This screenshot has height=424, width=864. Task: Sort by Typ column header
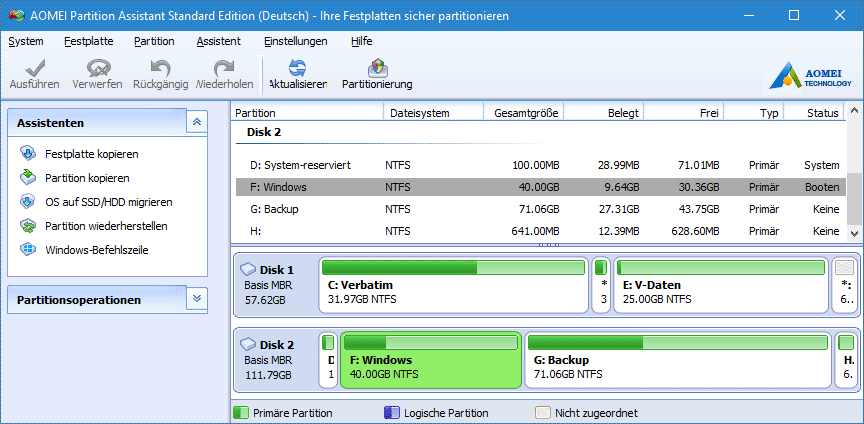point(754,113)
